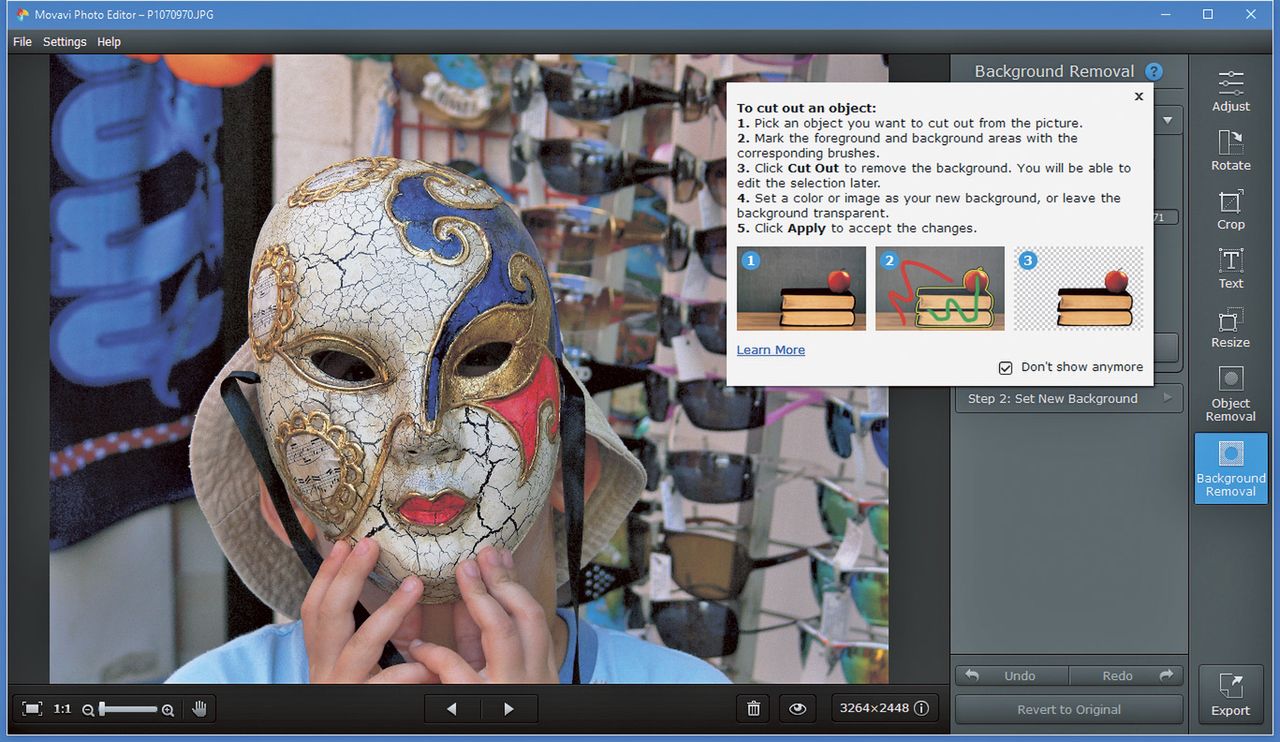Maximize the Movavi window
1280x742 pixels.
click(x=1207, y=14)
